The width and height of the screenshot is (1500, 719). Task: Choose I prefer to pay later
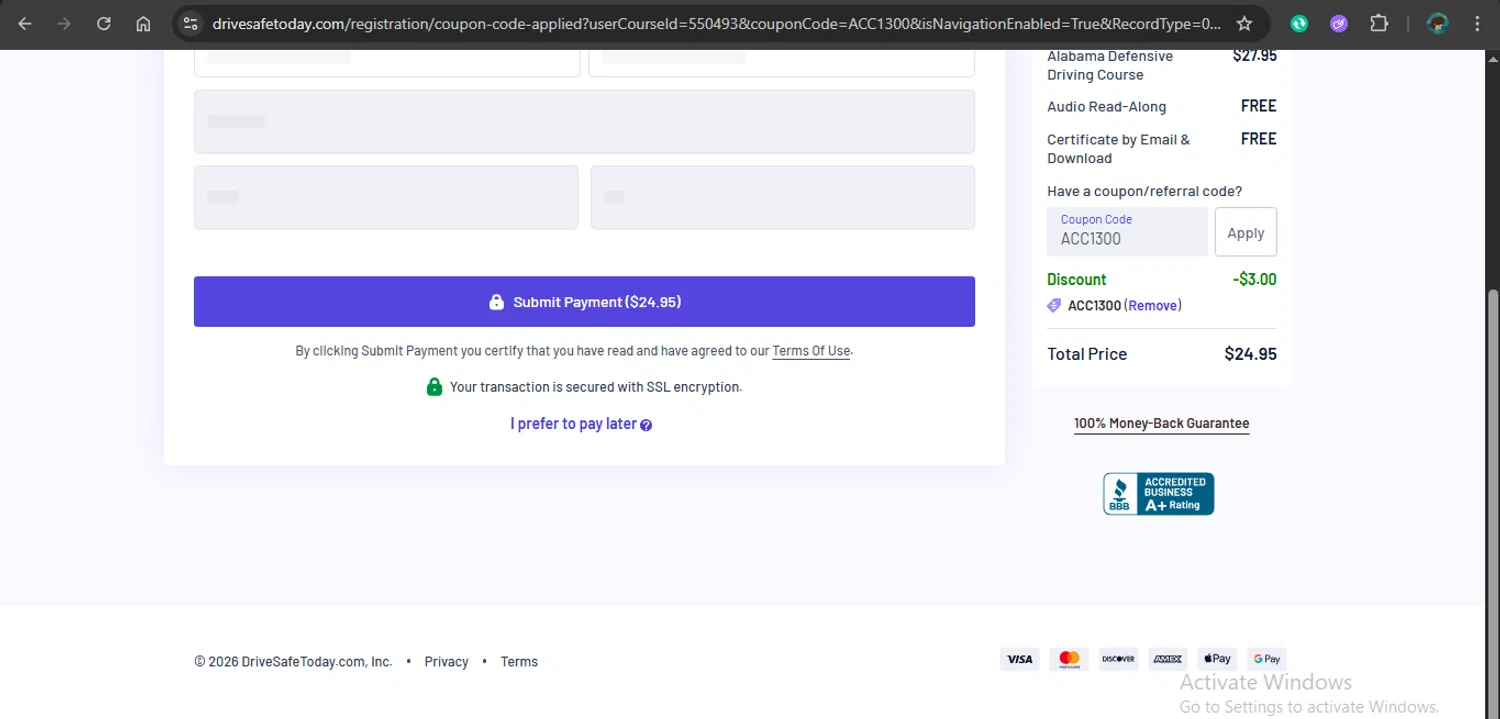tap(573, 424)
